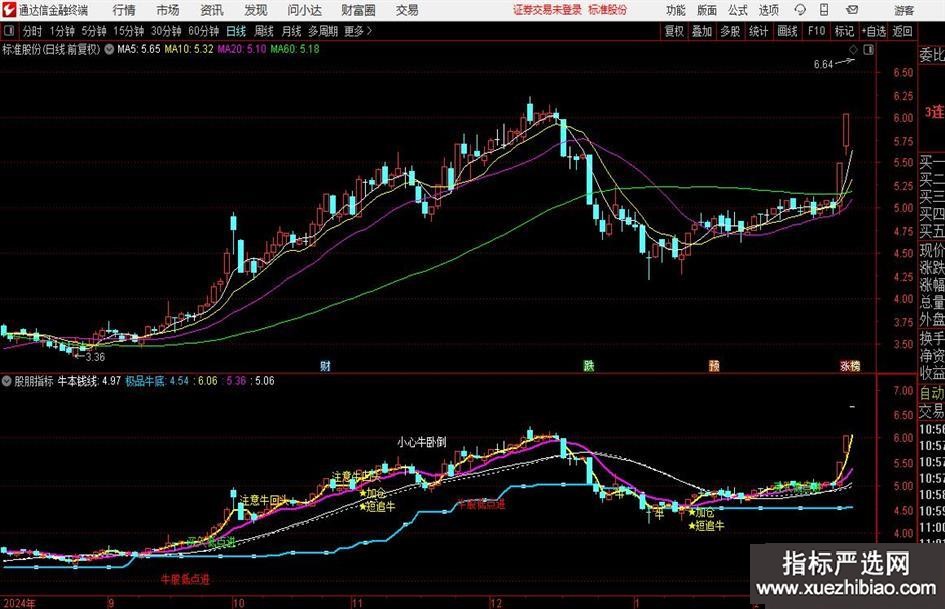The width and height of the screenshot is (945, 609).
Task: Switch to 1分钟 period tab
Action: coord(62,31)
